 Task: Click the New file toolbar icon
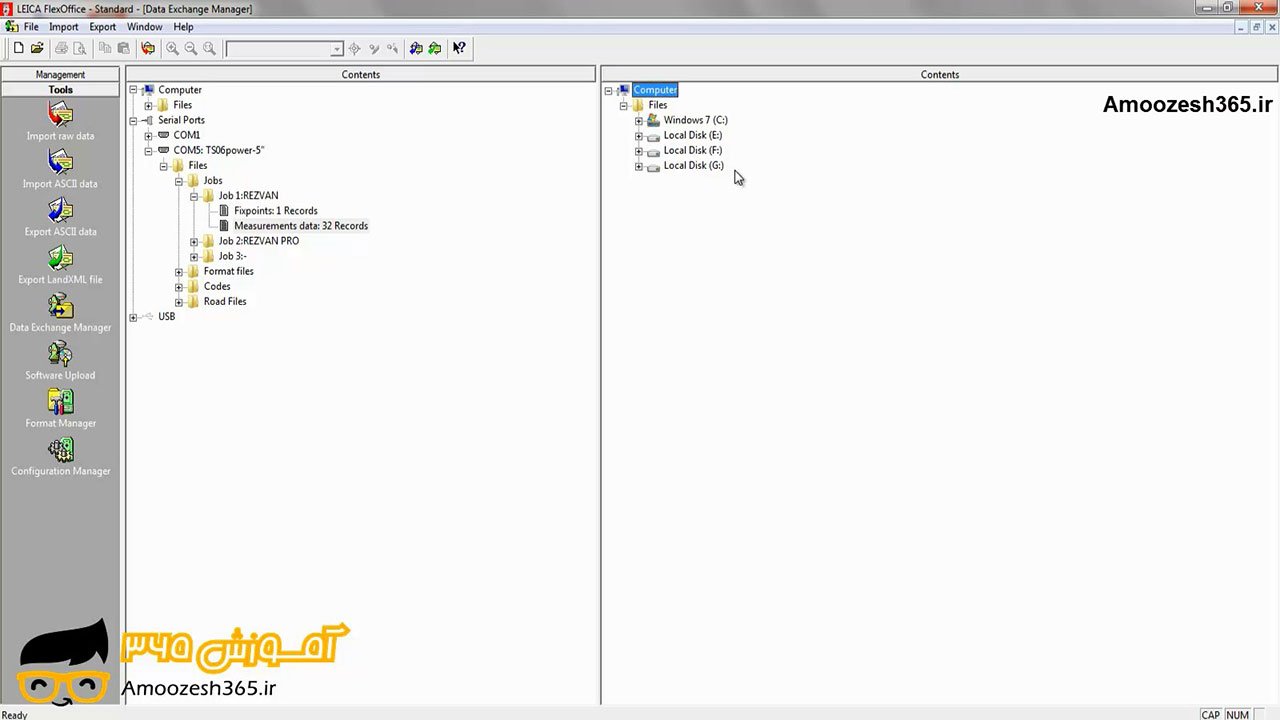coord(18,48)
